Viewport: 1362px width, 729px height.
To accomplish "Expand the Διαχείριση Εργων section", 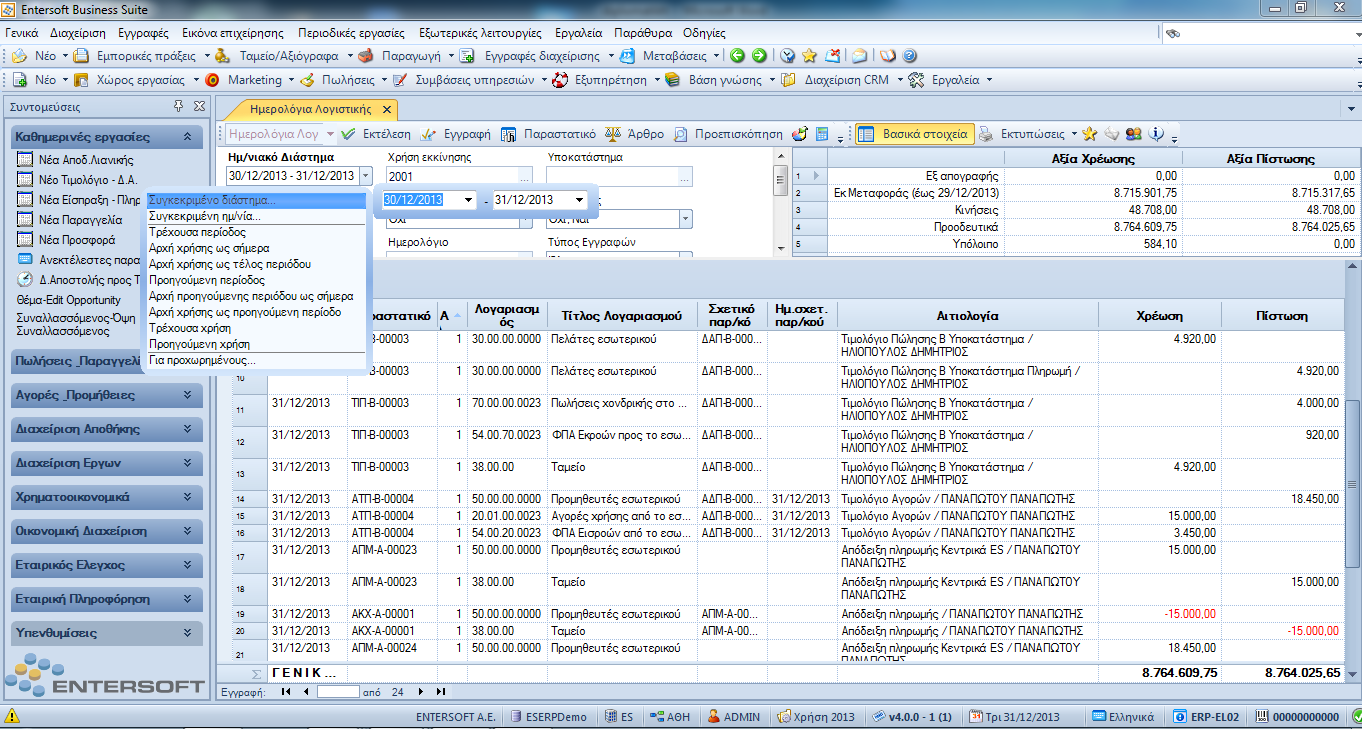I will click(187, 463).
